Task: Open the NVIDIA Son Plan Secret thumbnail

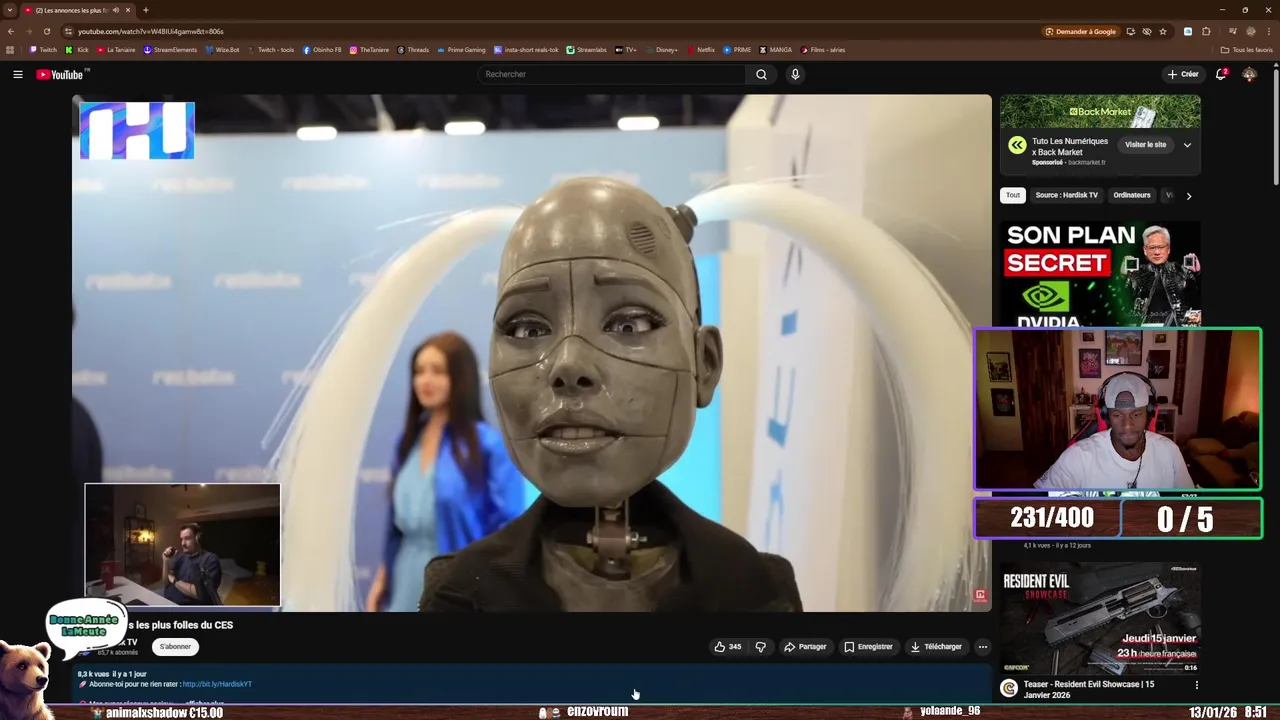Action: coord(1100,273)
